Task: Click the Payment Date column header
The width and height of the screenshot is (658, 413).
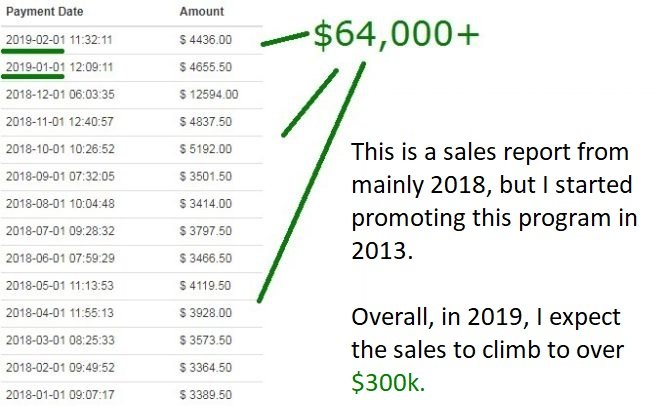Action: [44, 12]
